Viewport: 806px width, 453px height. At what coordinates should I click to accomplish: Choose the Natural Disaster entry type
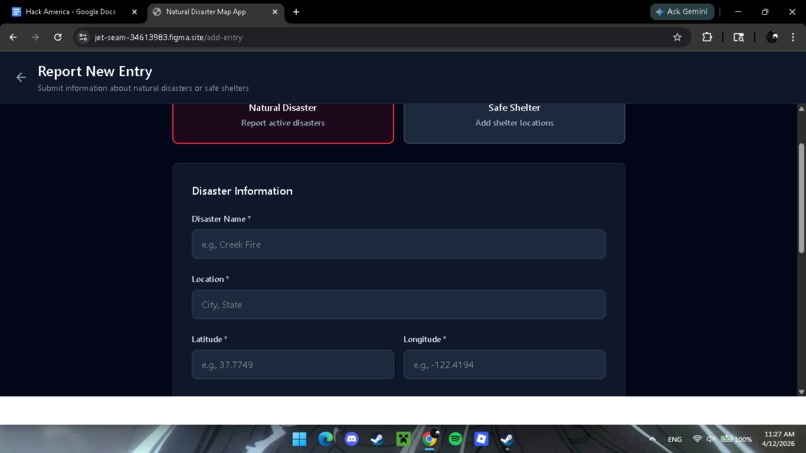pyautogui.click(x=283, y=122)
